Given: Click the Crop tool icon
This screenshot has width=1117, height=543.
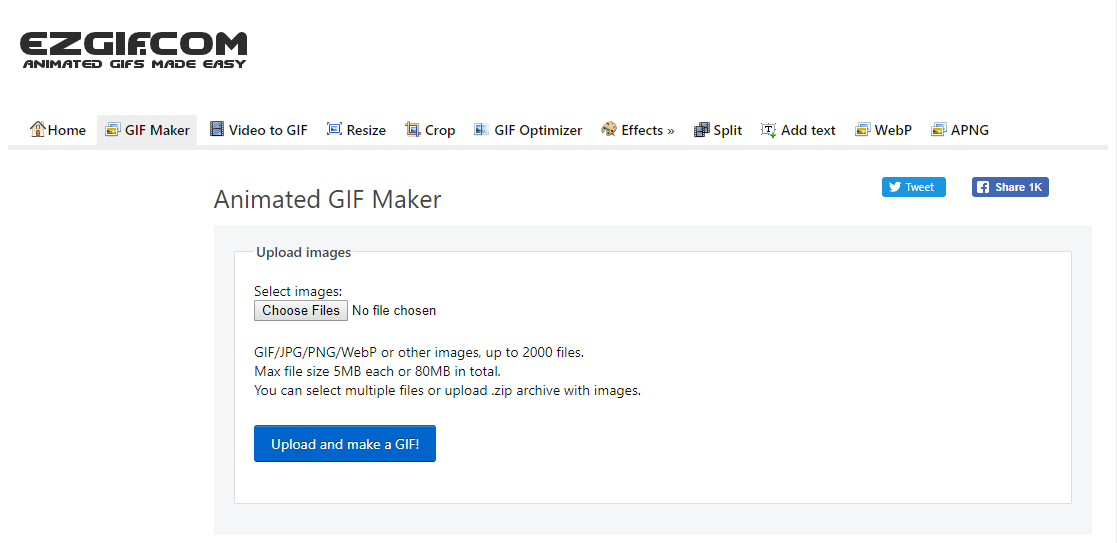Looking at the screenshot, I should click(412, 129).
